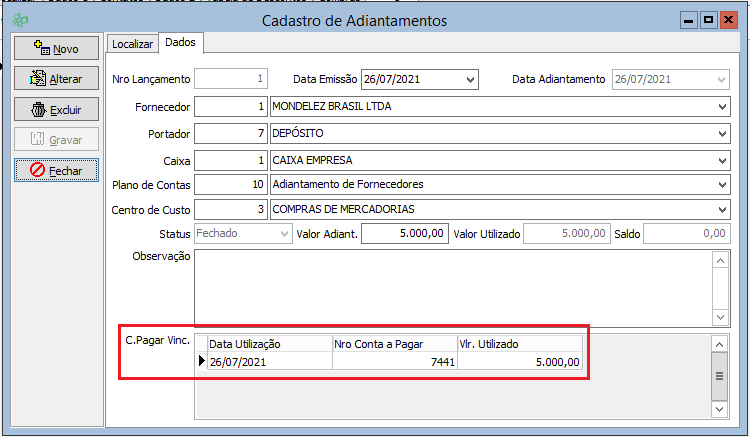Image resolution: width=750 pixels, height=437 pixels.
Task: Open the Portador DEPÓSITO dropdown
Action: [722, 133]
